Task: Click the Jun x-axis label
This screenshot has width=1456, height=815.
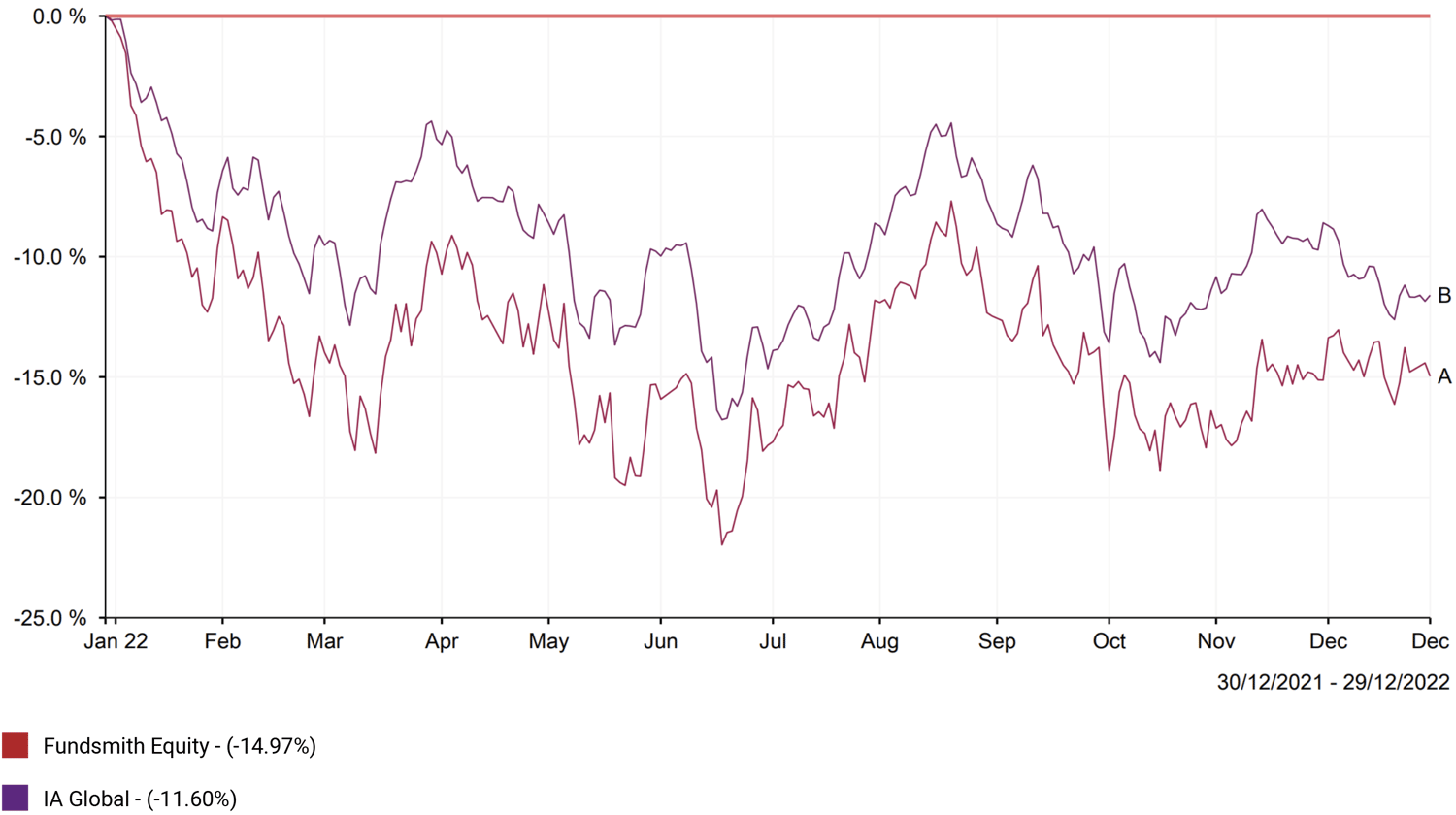Action: click(x=661, y=641)
